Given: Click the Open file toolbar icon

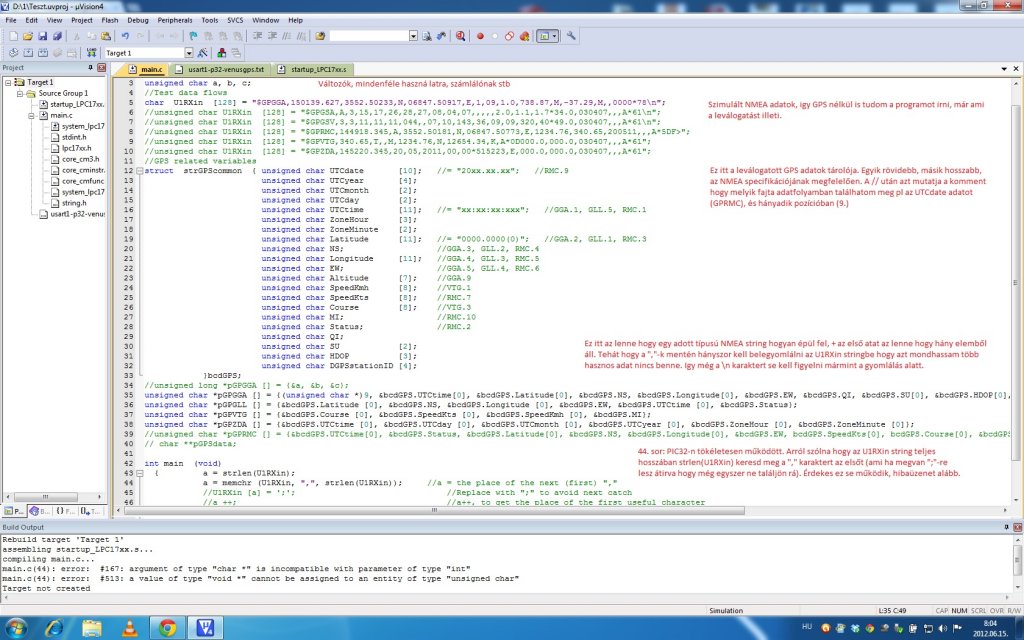Looking at the screenshot, I should [27, 36].
